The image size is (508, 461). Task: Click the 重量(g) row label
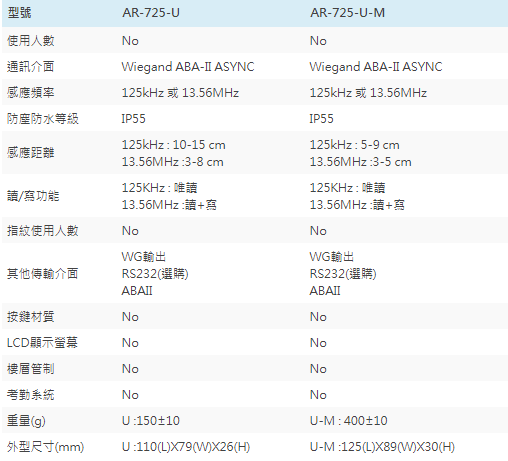pyautogui.click(x=26, y=421)
